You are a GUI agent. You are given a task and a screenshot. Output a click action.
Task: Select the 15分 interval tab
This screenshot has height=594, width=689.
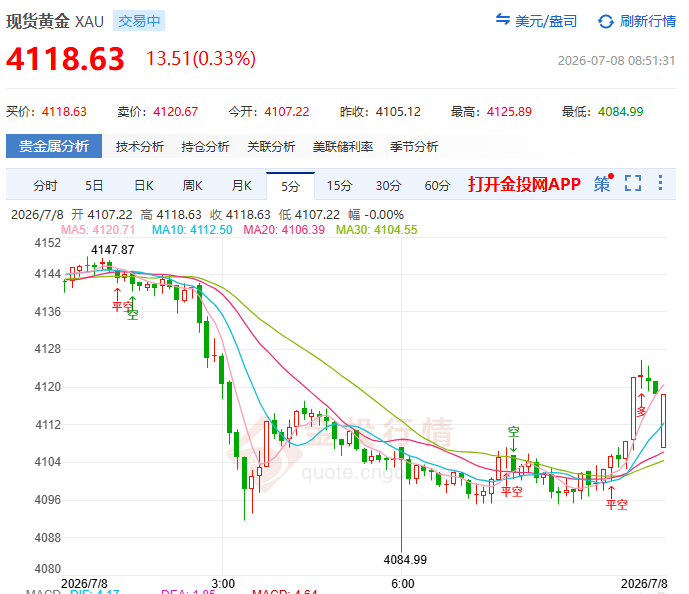tap(339, 186)
